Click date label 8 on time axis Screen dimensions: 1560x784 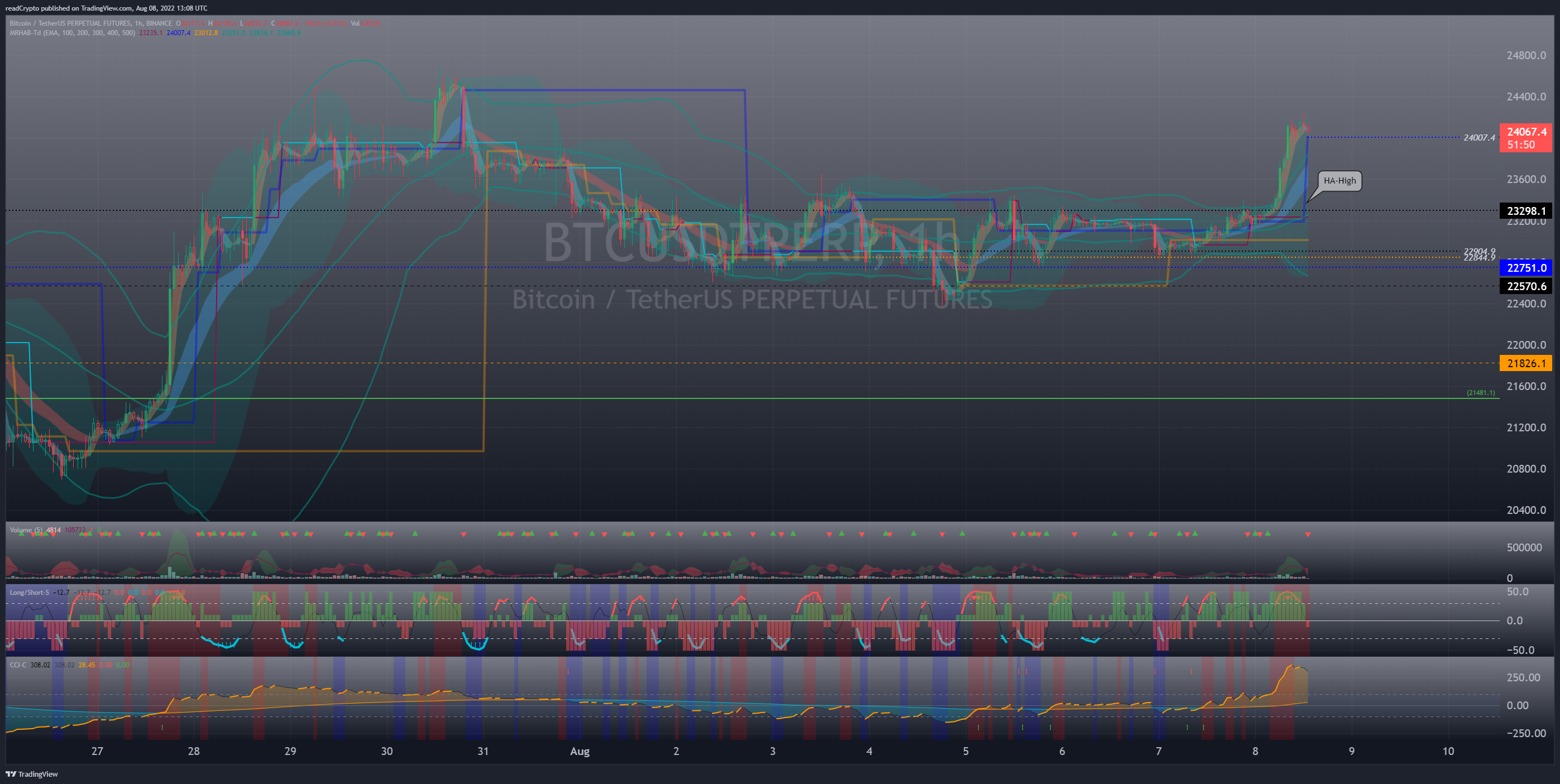[1255, 751]
